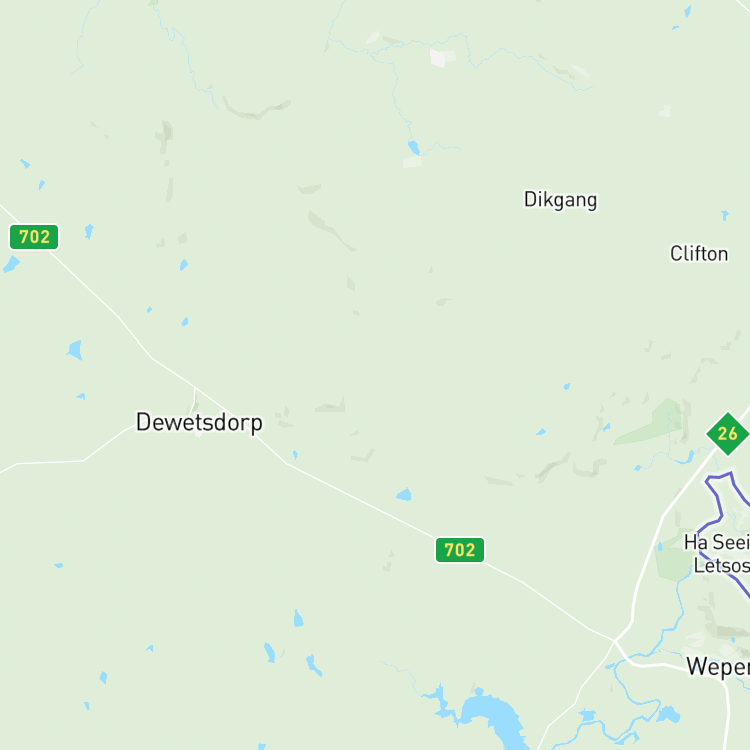The image size is (750, 750).
Task: Select the green park area west of the 26 marker
Action: (x=651, y=422)
